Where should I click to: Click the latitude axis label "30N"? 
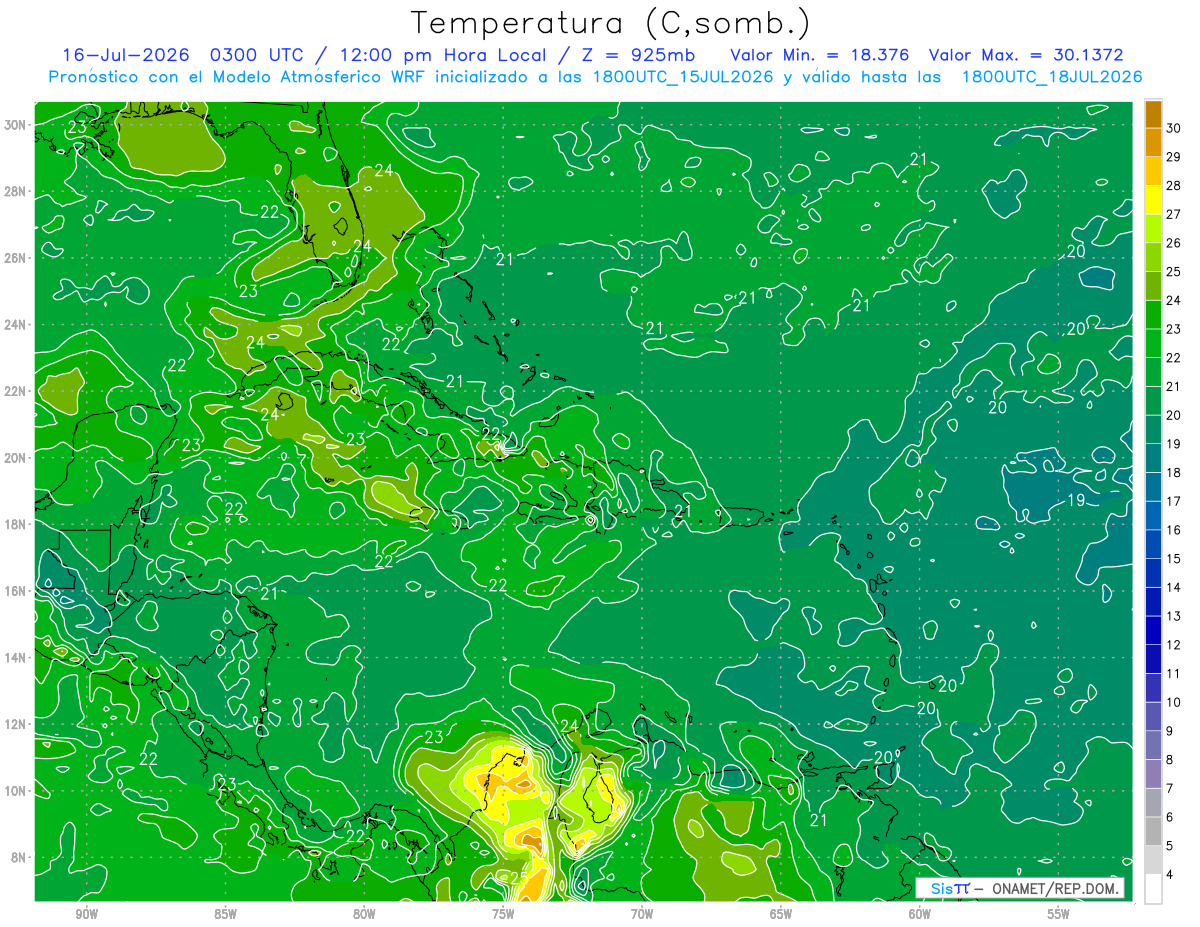[x=16, y=125]
